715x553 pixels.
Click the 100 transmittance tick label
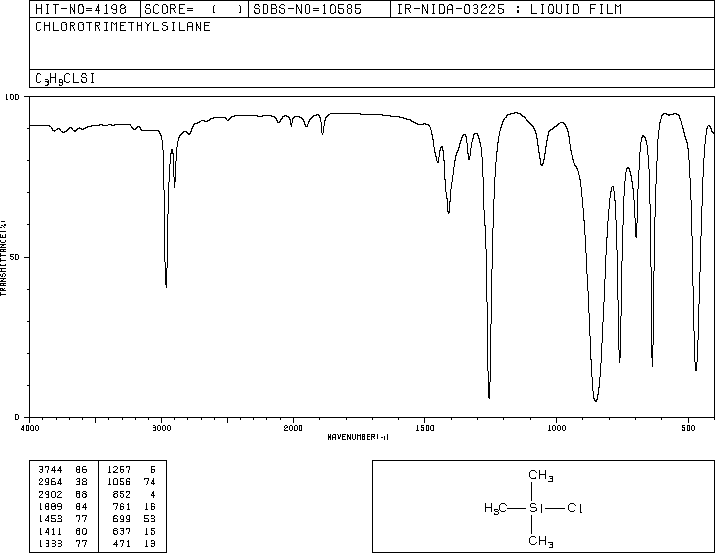[12, 97]
